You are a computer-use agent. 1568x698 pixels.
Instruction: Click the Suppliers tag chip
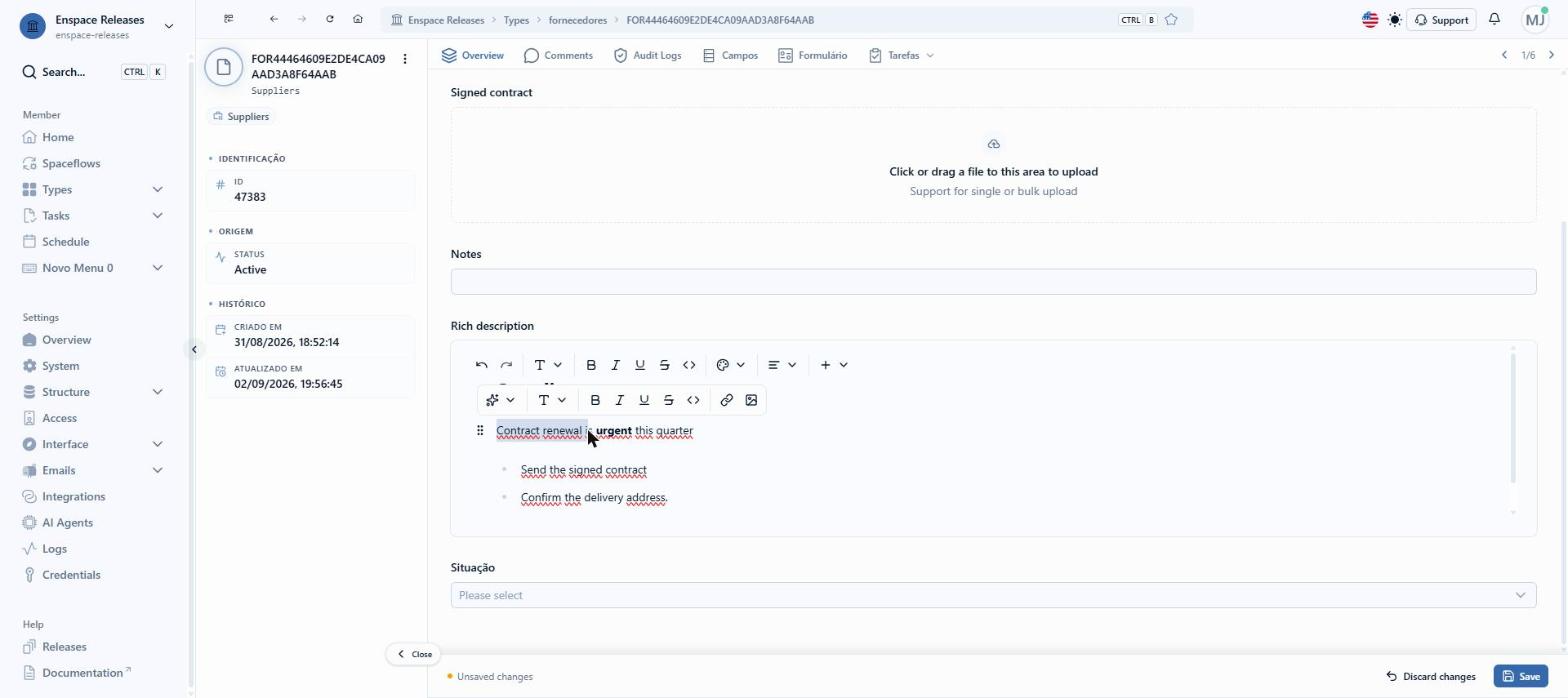click(241, 117)
